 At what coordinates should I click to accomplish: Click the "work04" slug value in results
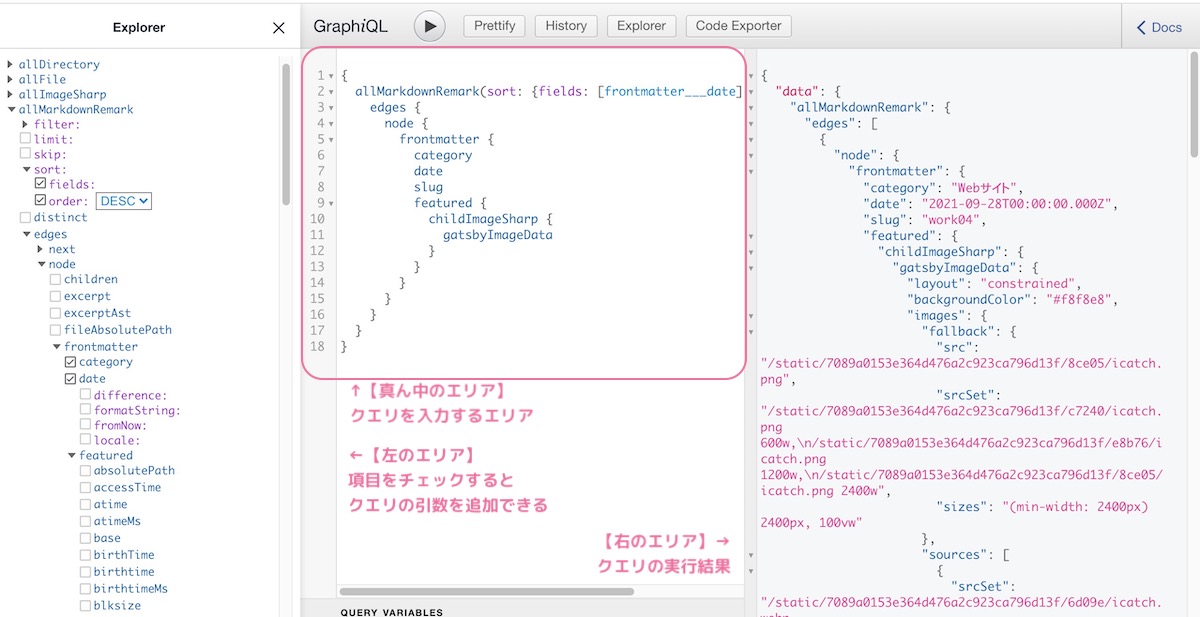coord(950,219)
